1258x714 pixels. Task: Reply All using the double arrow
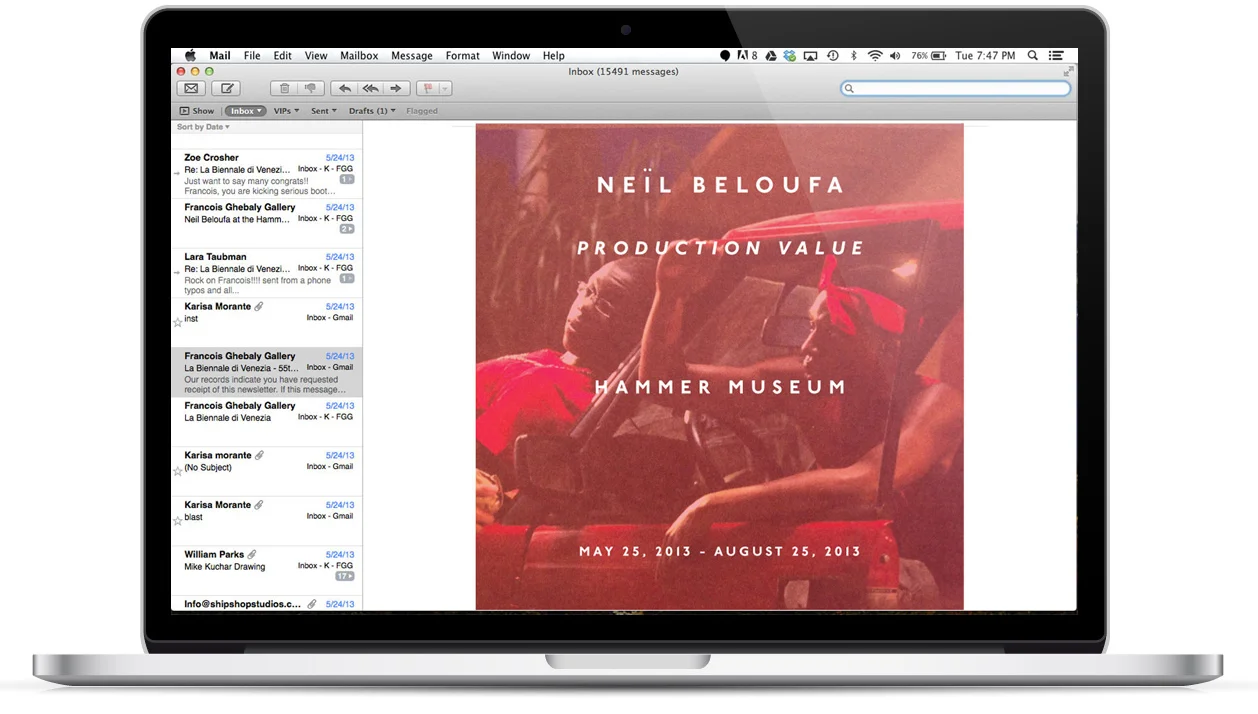pos(370,88)
